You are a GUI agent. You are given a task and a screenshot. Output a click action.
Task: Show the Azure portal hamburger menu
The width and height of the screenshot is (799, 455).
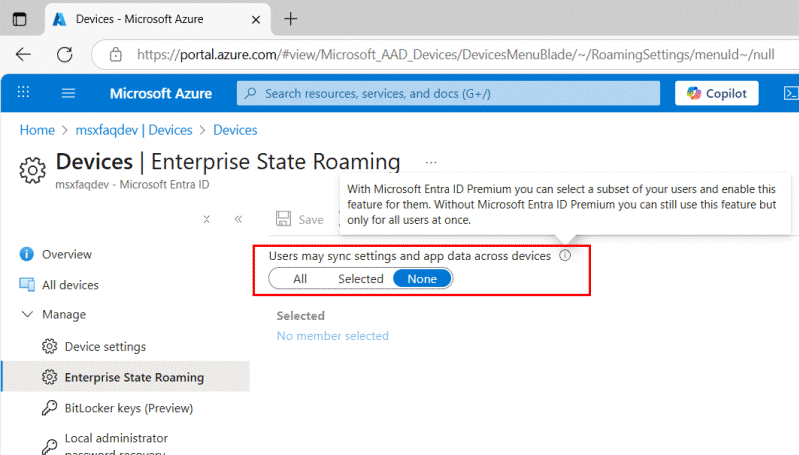click(68, 93)
